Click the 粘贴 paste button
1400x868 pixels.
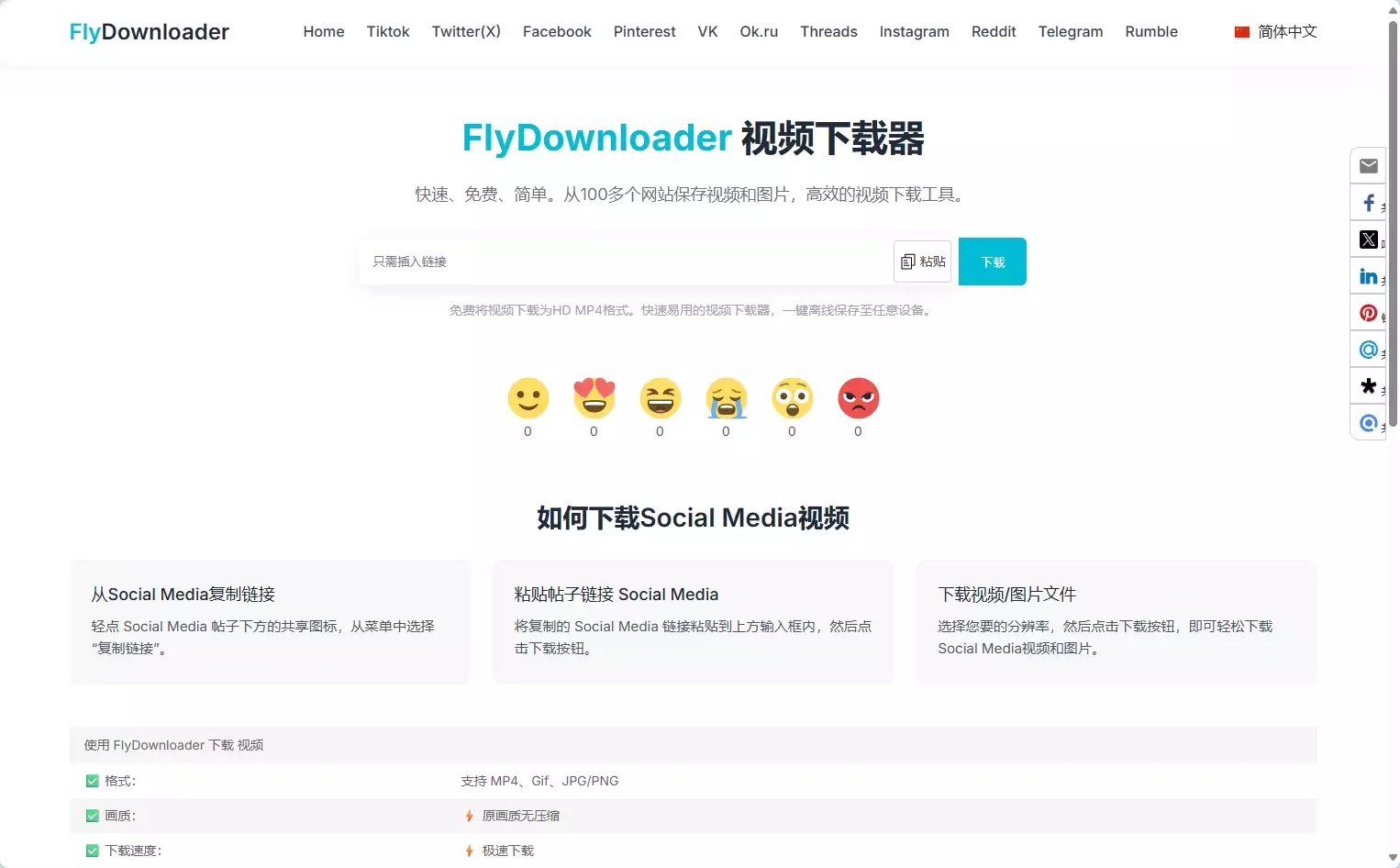[922, 262]
